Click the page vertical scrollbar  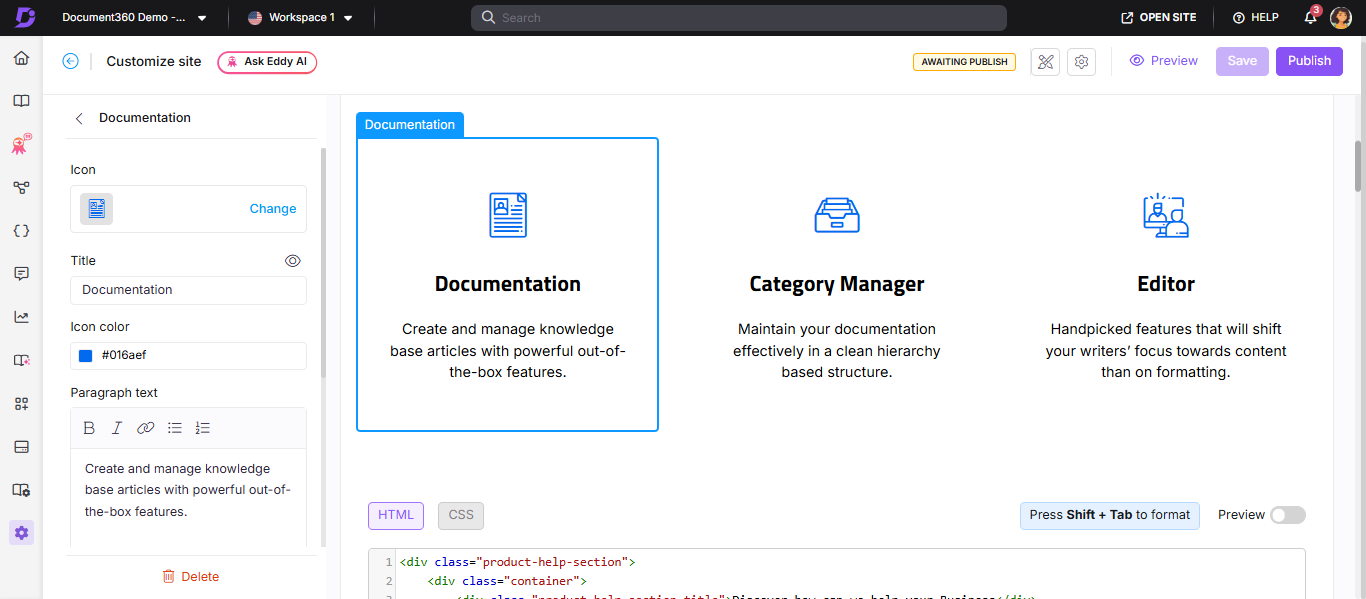tap(1358, 166)
